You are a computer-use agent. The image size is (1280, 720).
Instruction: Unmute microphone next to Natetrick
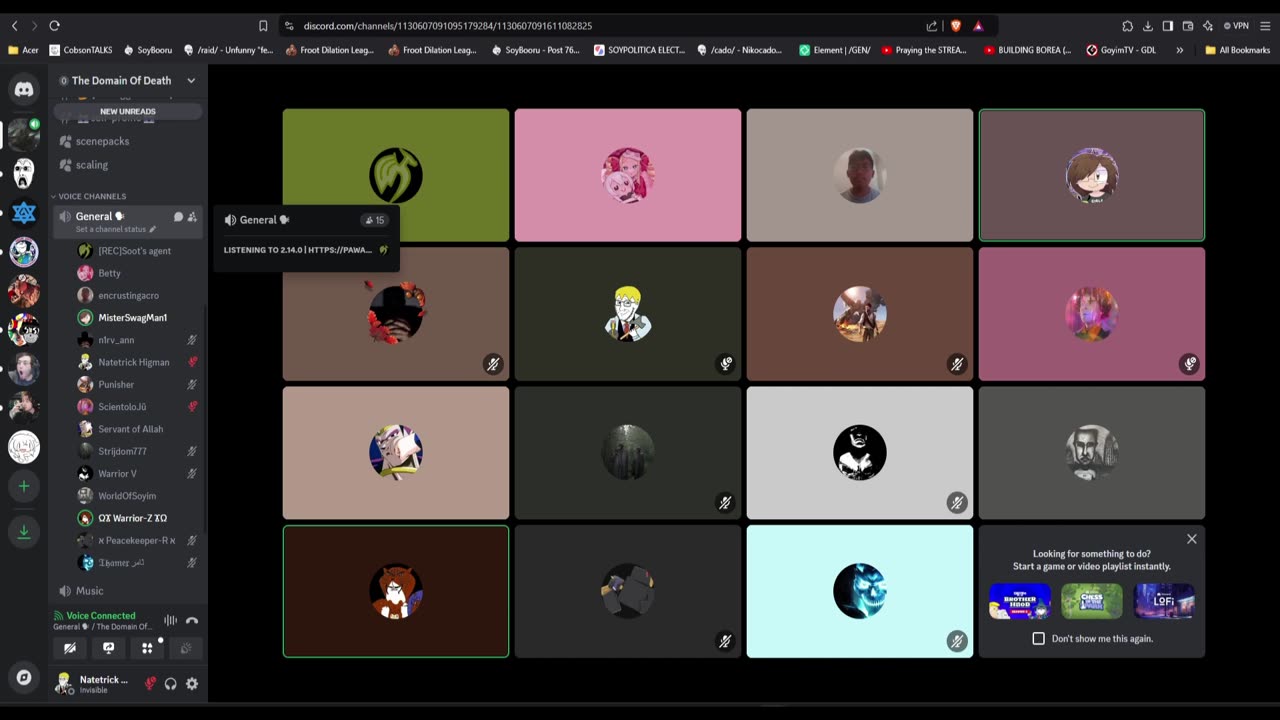pyautogui.click(x=151, y=684)
